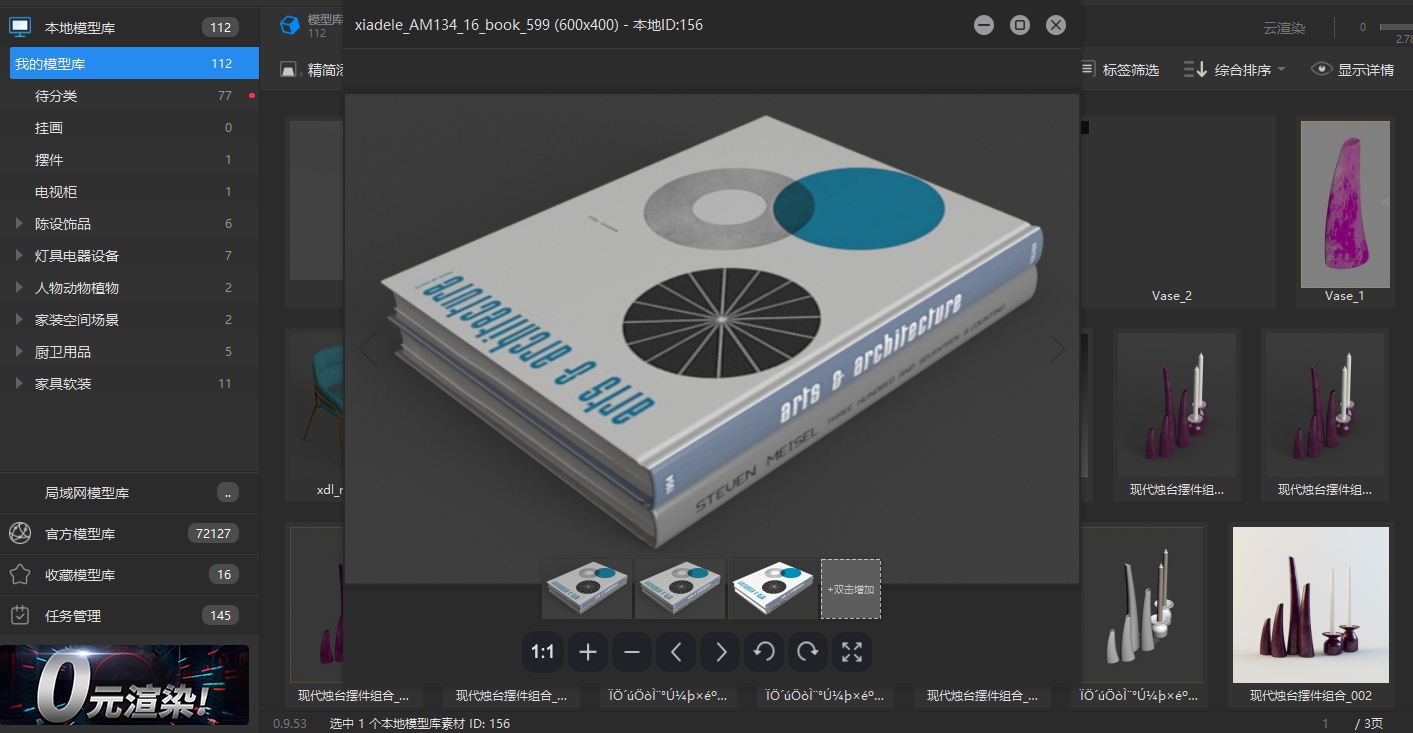Image resolution: width=1413 pixels, height=733 pixels.
Task: Zoom out with the minus button
Action: click(632, 653)
